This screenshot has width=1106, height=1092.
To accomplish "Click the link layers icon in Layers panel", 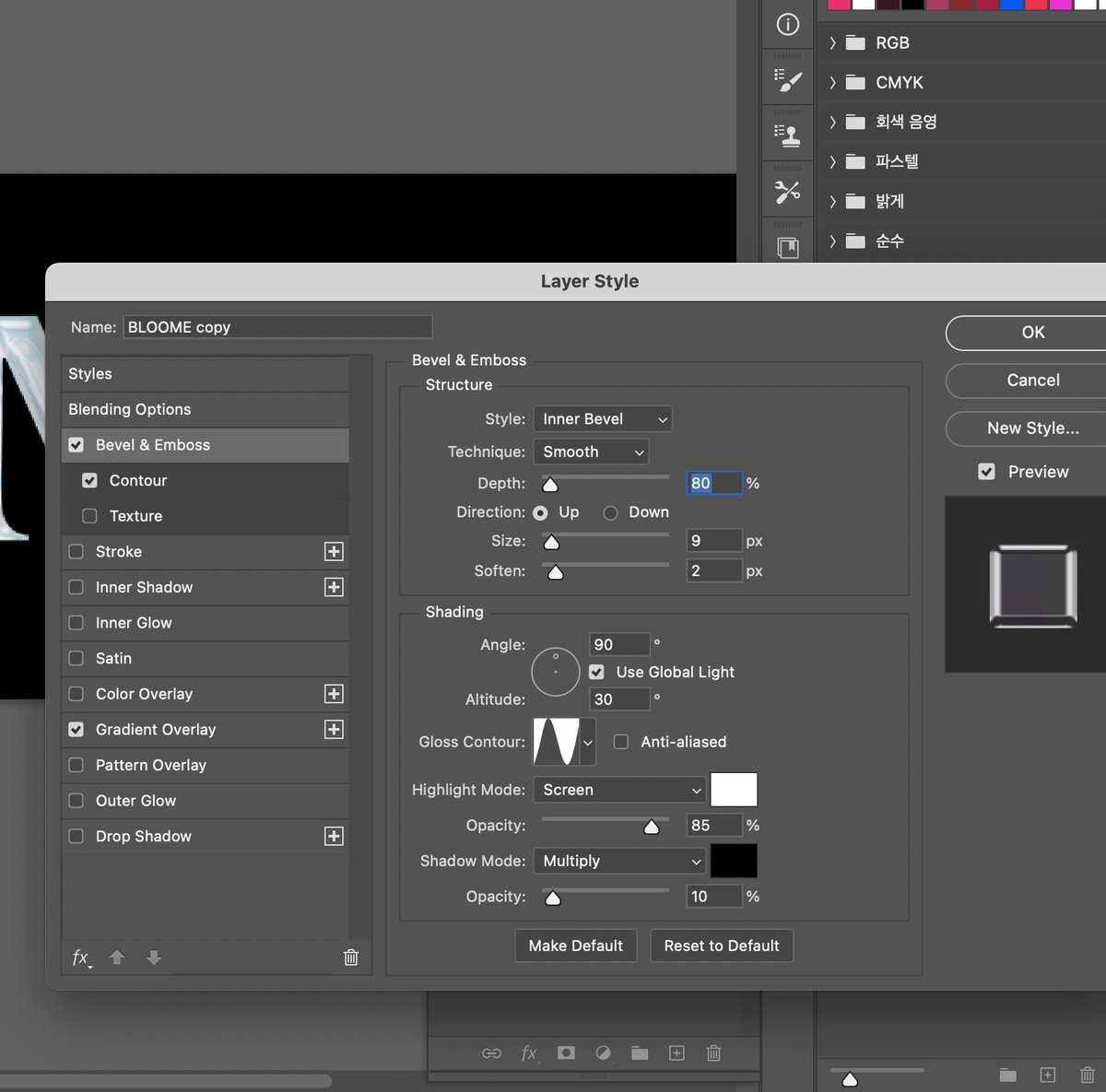I will [x=492, y=1052].
